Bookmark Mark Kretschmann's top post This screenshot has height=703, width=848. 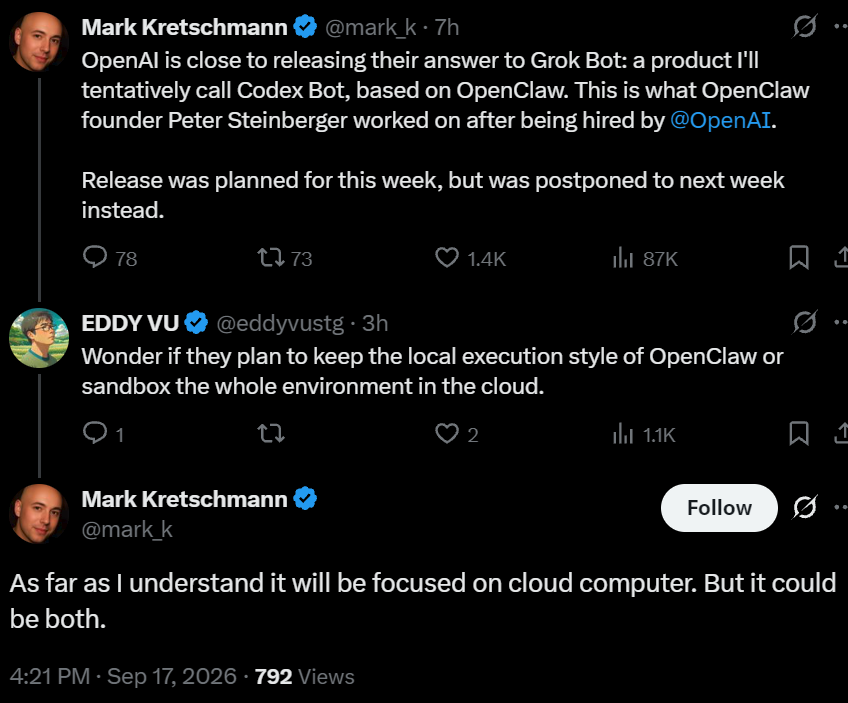click(x=799, y=257)
